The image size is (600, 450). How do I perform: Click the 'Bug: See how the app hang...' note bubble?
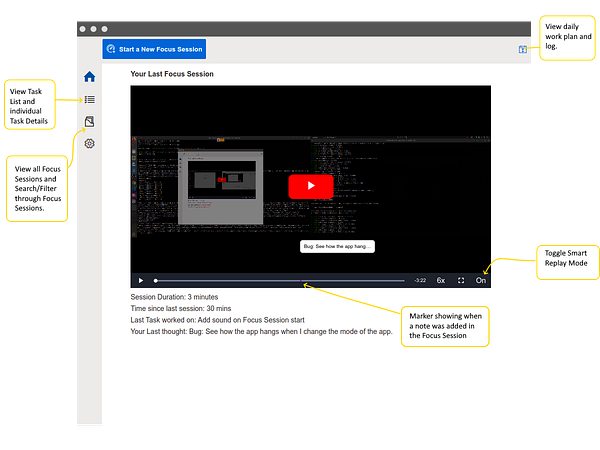337,247
